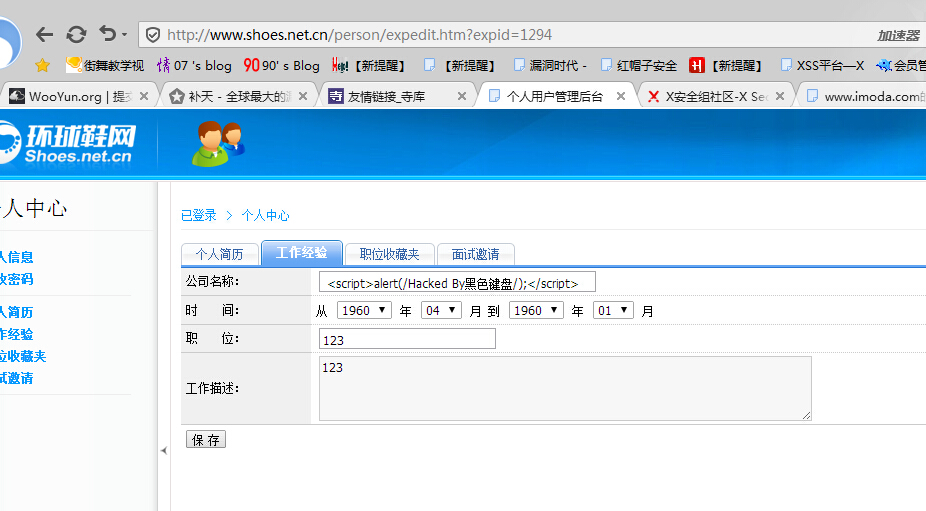
Task: Click the 加速器 label in address bar
Action: (898, 35)
